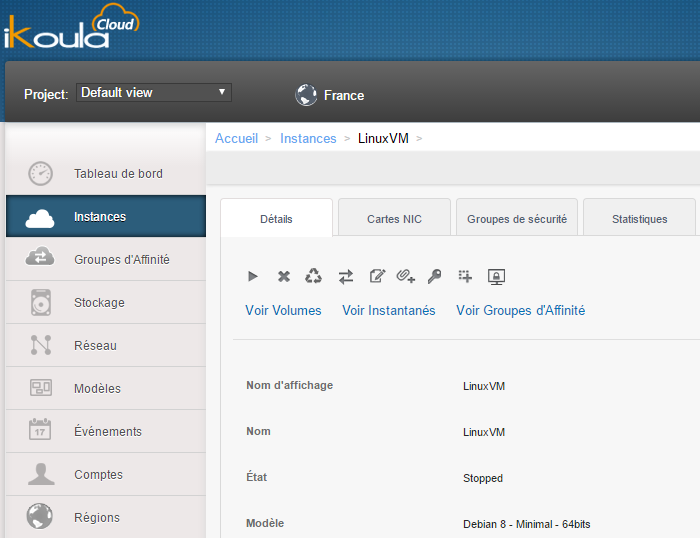Click the France region label
Screen dimensions: 700x538
tap(344, 95)
